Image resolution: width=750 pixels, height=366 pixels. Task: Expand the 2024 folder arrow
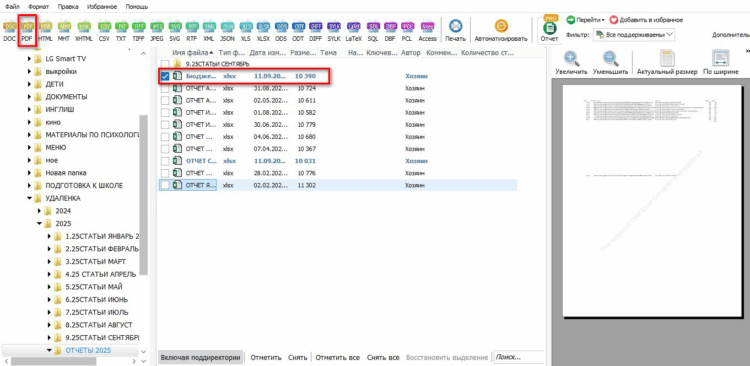(39, 211)
